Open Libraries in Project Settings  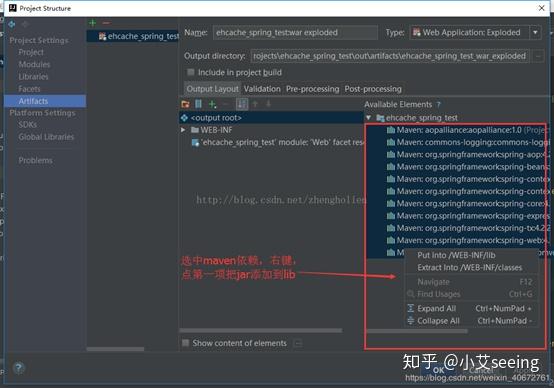coord(33,77)
